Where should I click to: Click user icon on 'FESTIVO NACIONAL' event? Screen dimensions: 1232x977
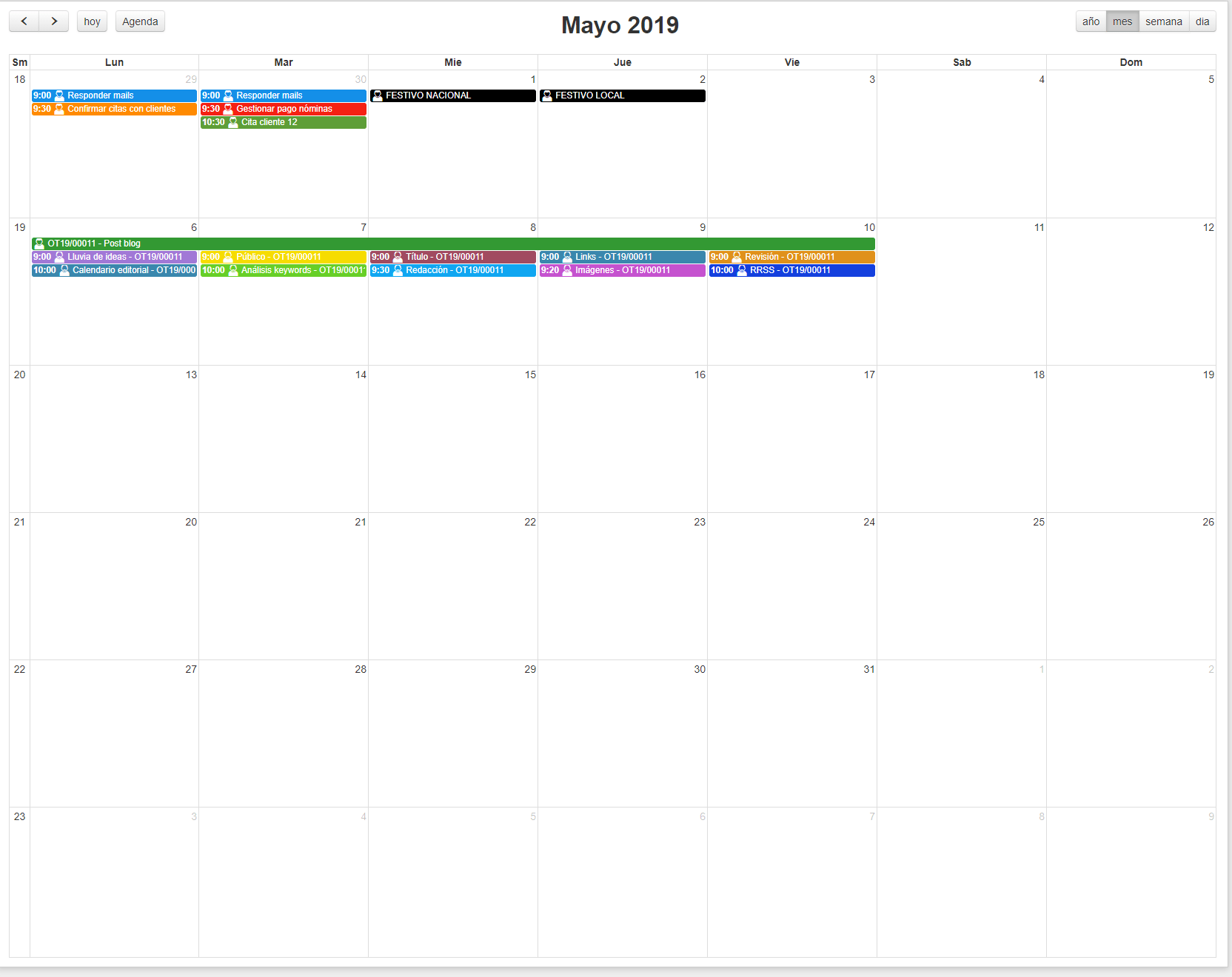(378, 95)
